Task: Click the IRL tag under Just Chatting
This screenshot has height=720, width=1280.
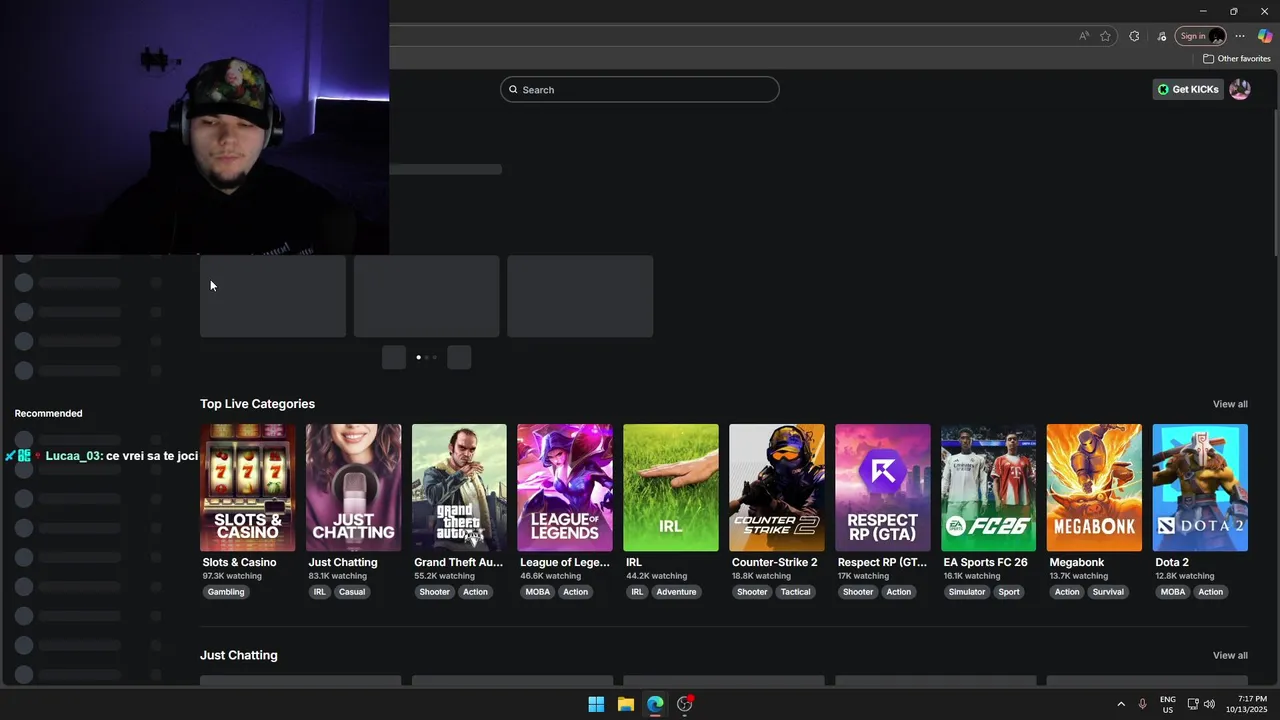Action: click(320, 592)
